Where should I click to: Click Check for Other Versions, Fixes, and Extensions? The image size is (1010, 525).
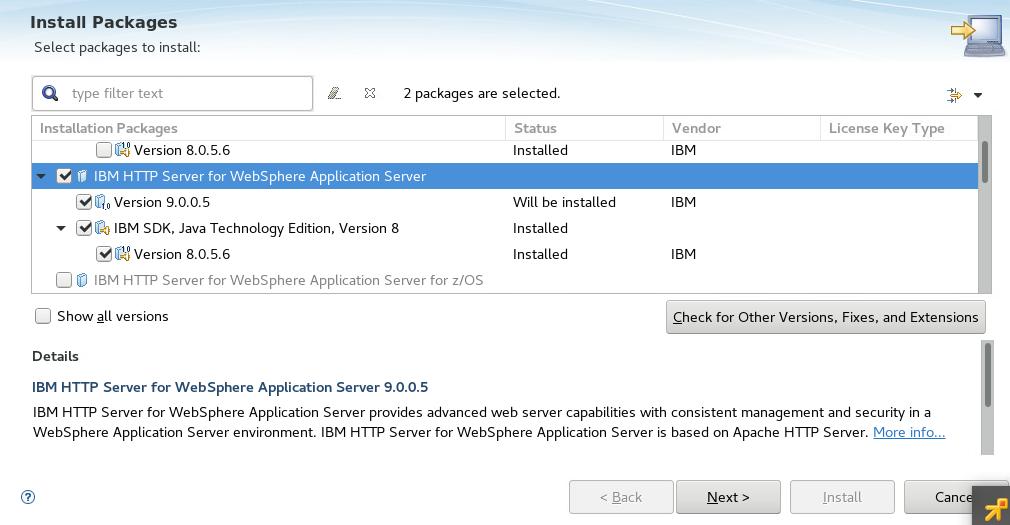click(826, 317)
